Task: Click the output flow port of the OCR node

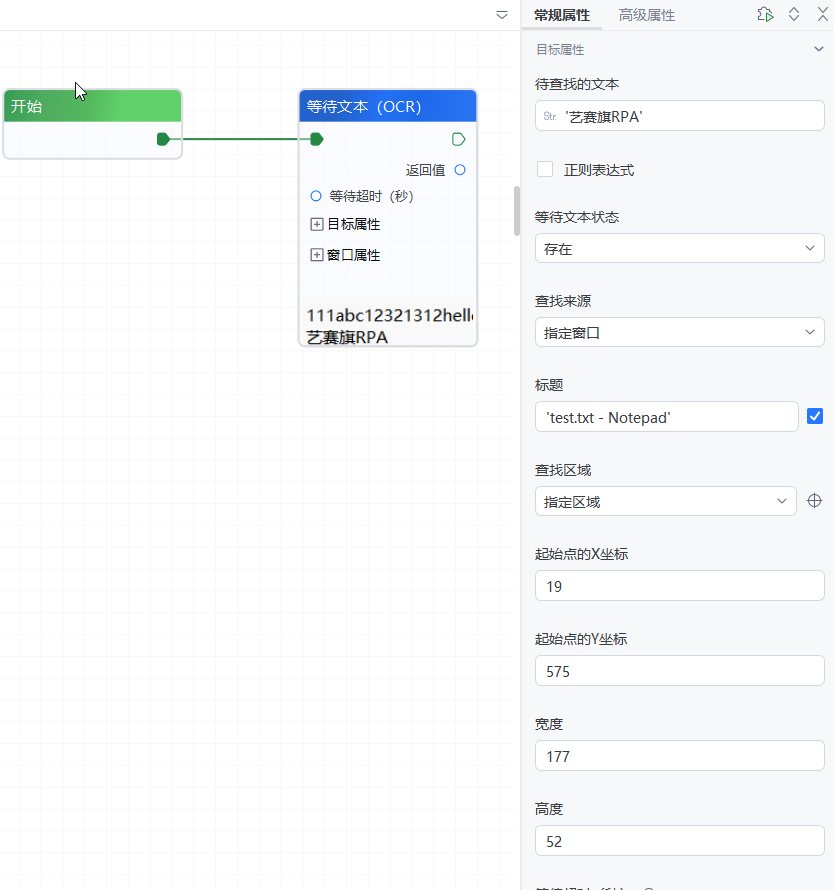Action: [x=459, y=139]
